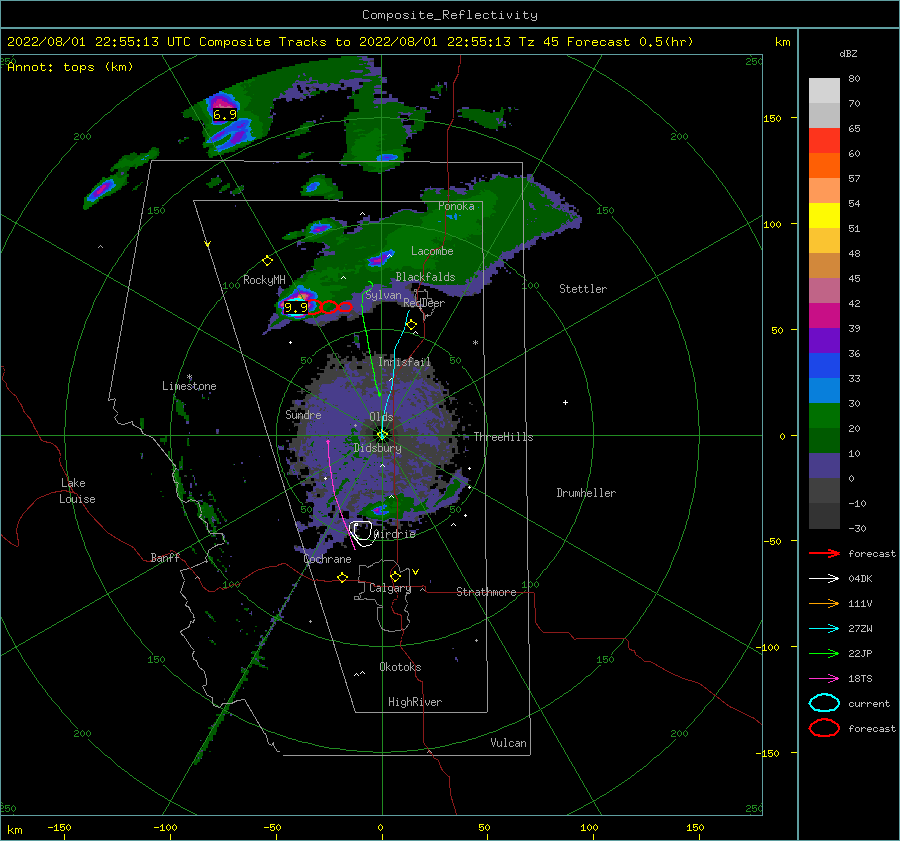Click the Sundre label

pyautogui.click(x=303, y=414)
